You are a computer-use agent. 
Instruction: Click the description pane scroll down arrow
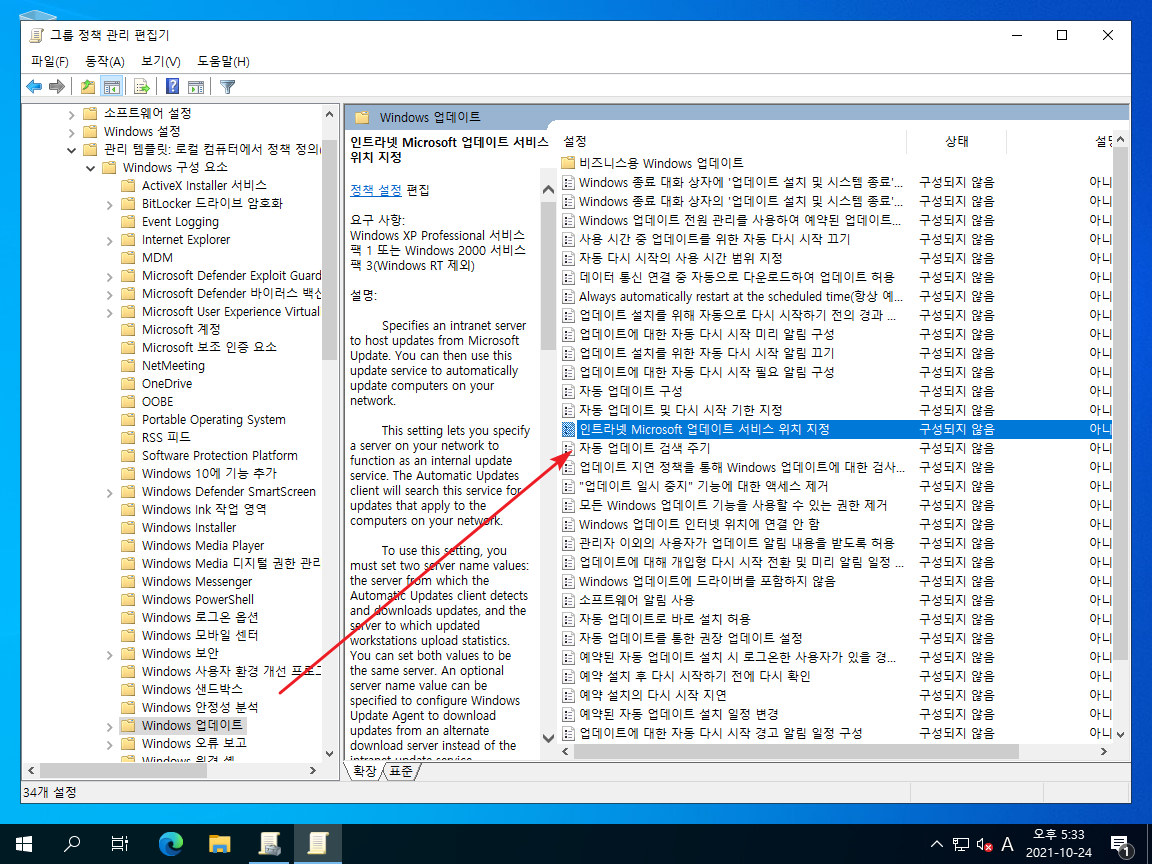click(548, 737)
